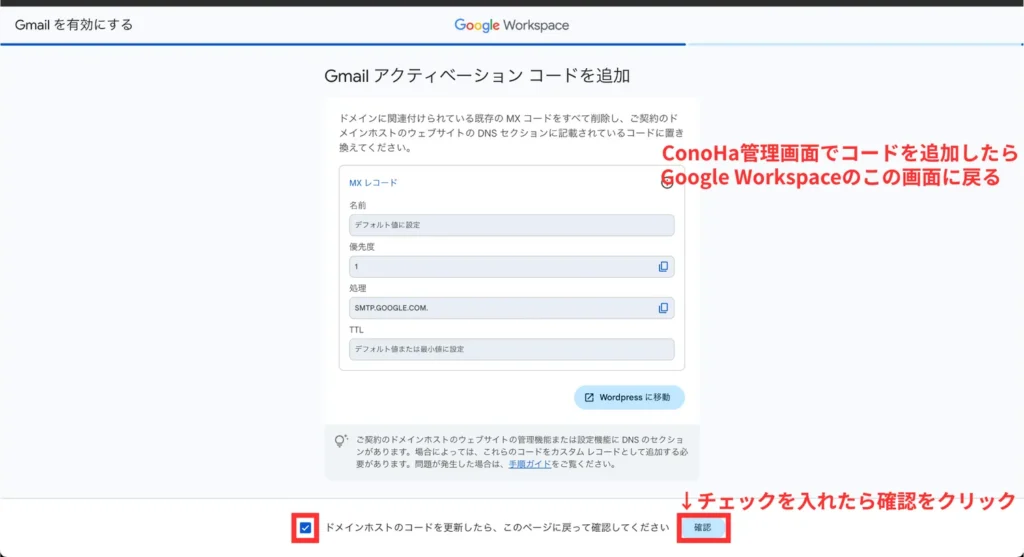Click the 処理 field with SMTP.GOOGLE.COM

click(x=500, y=308)
